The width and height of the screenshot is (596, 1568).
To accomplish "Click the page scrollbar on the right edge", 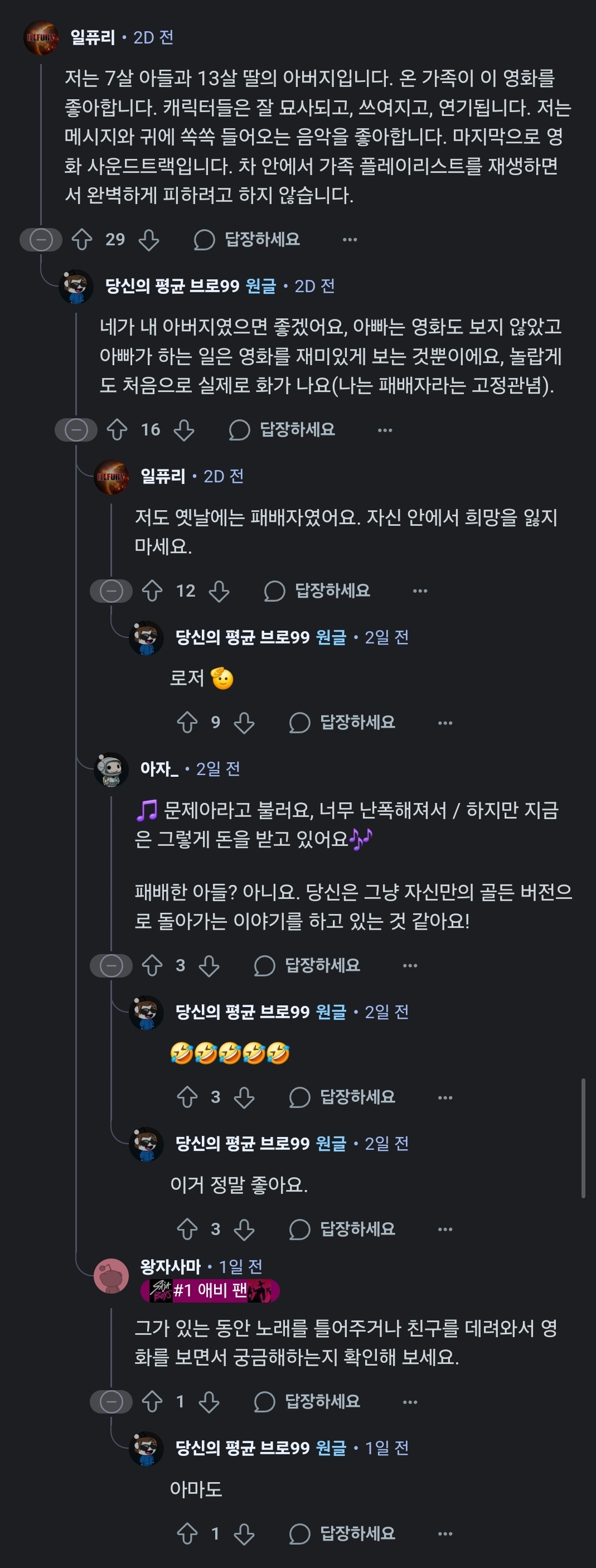I will coord(583,1138).
